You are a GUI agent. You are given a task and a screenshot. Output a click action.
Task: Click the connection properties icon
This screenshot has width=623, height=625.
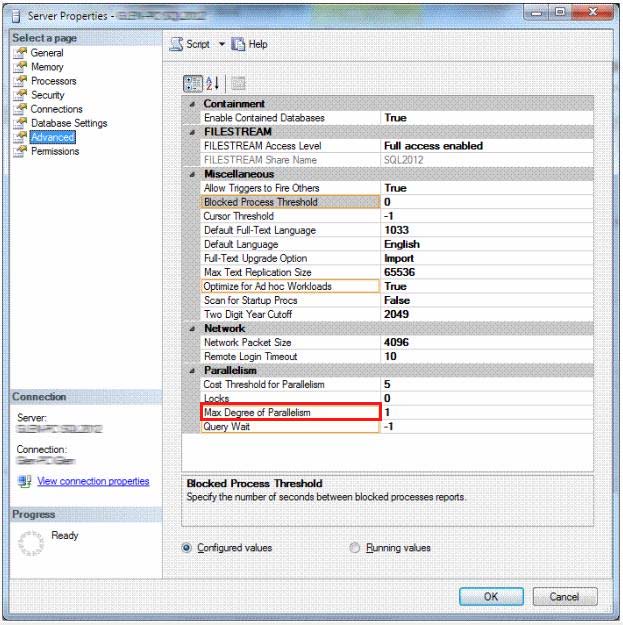click(x=24, y=481)
